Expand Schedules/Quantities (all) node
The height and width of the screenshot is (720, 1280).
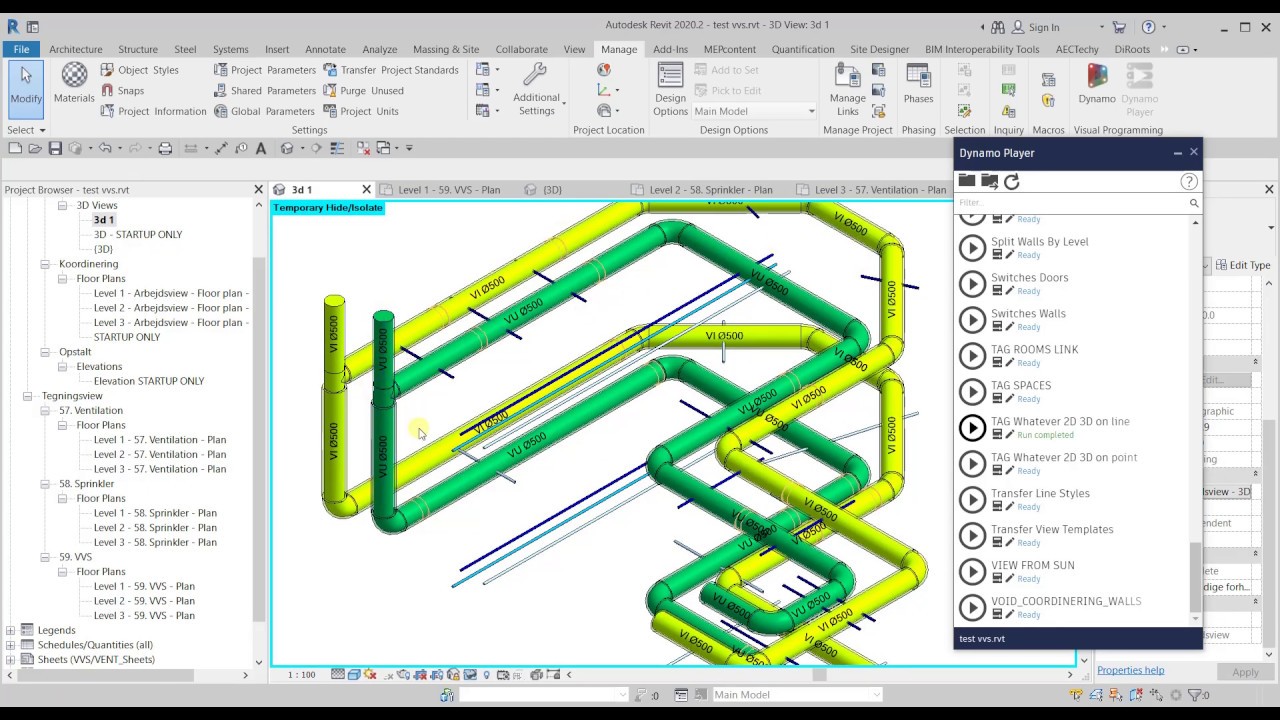click(11, 645)
